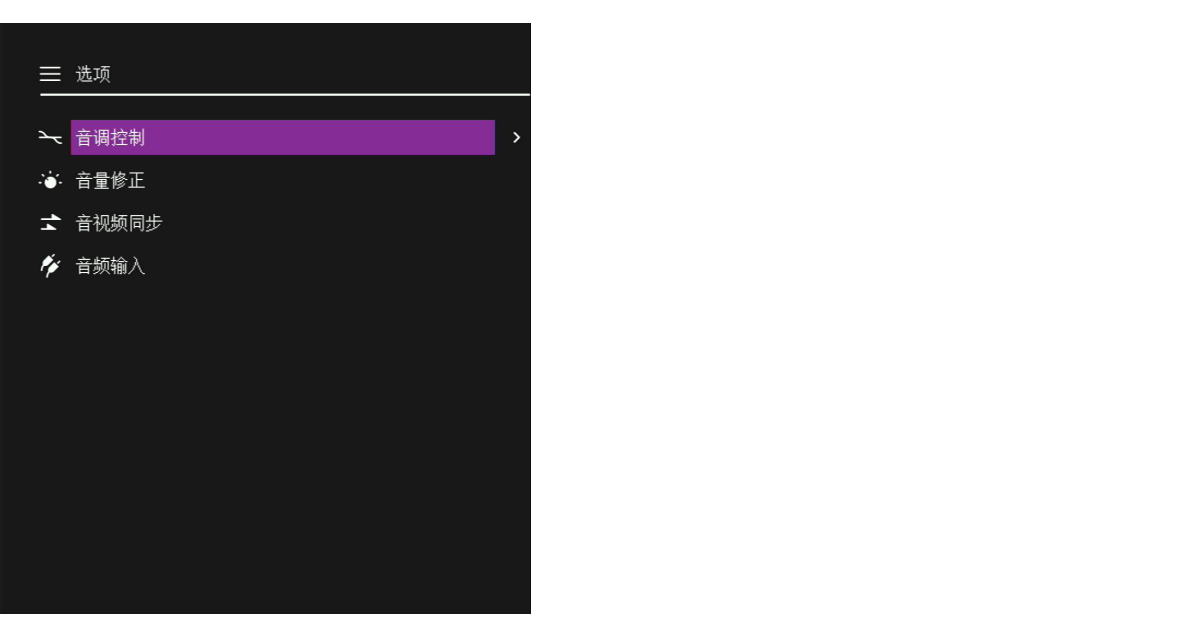Select the highlighted 音调控制 menu entry
Image resolution: width=1179 pixels, height=637 pixels.
pos(283,137)
